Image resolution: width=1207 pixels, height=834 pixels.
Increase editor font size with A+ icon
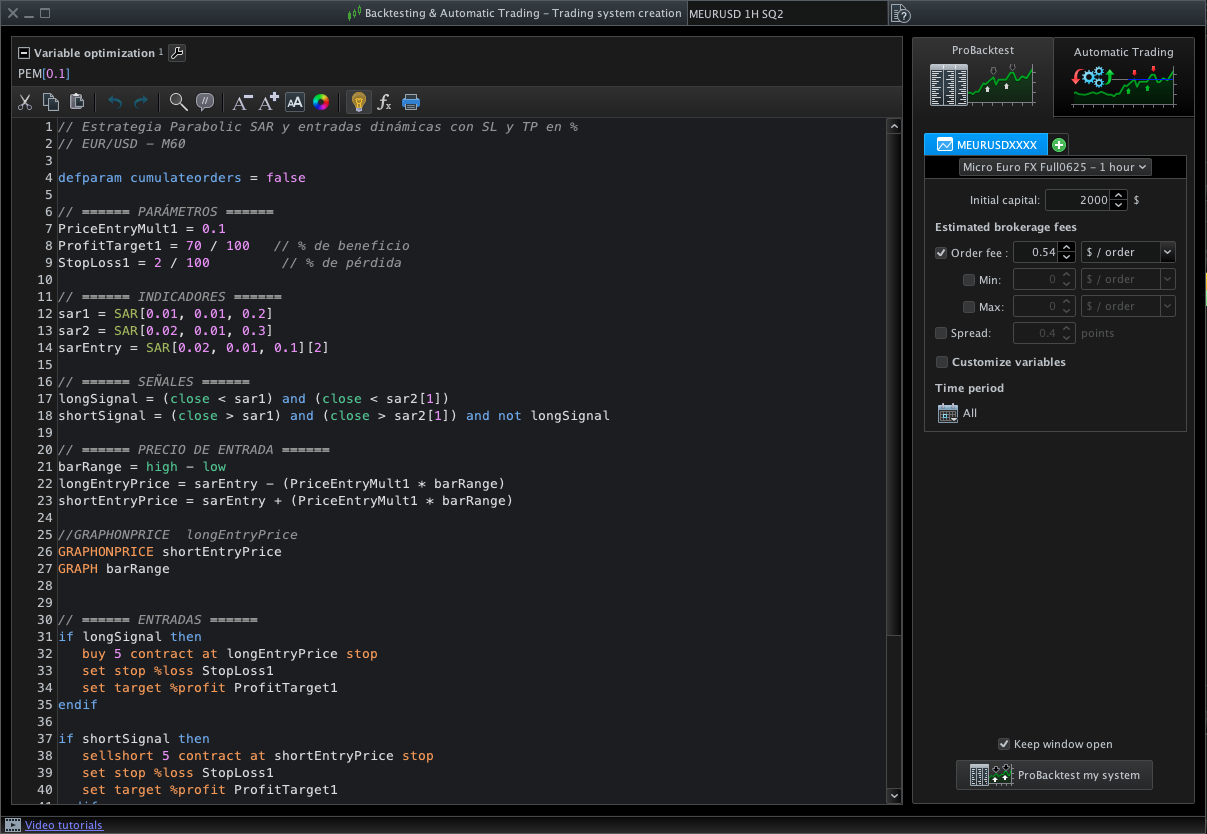(268, 102)
